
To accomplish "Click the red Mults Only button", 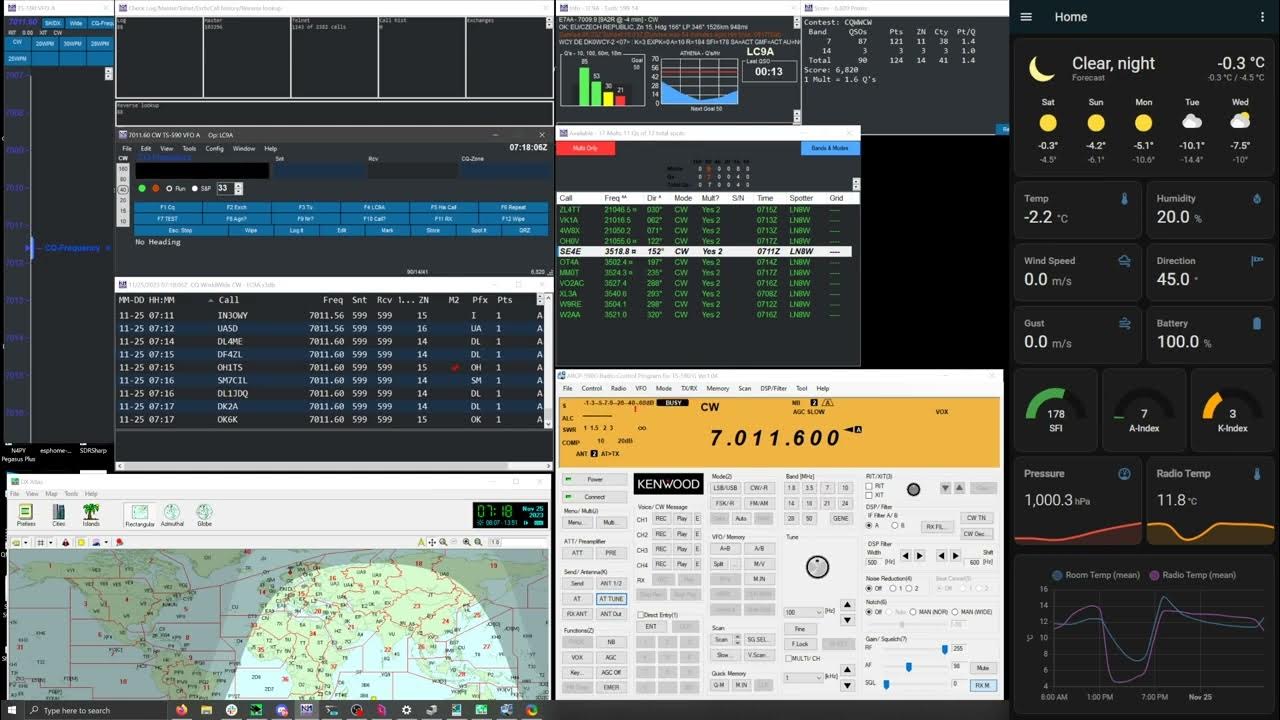I will (586, 148).
